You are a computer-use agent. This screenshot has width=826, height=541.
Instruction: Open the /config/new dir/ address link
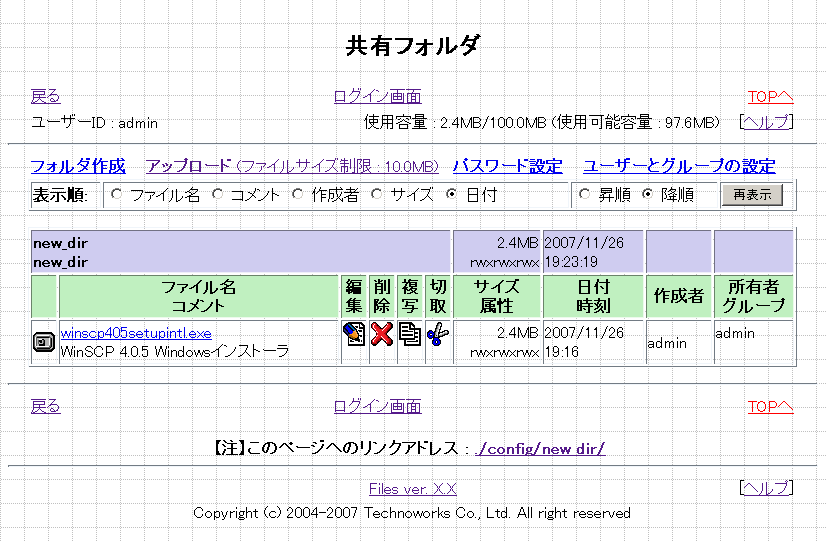tap(540, 449)
